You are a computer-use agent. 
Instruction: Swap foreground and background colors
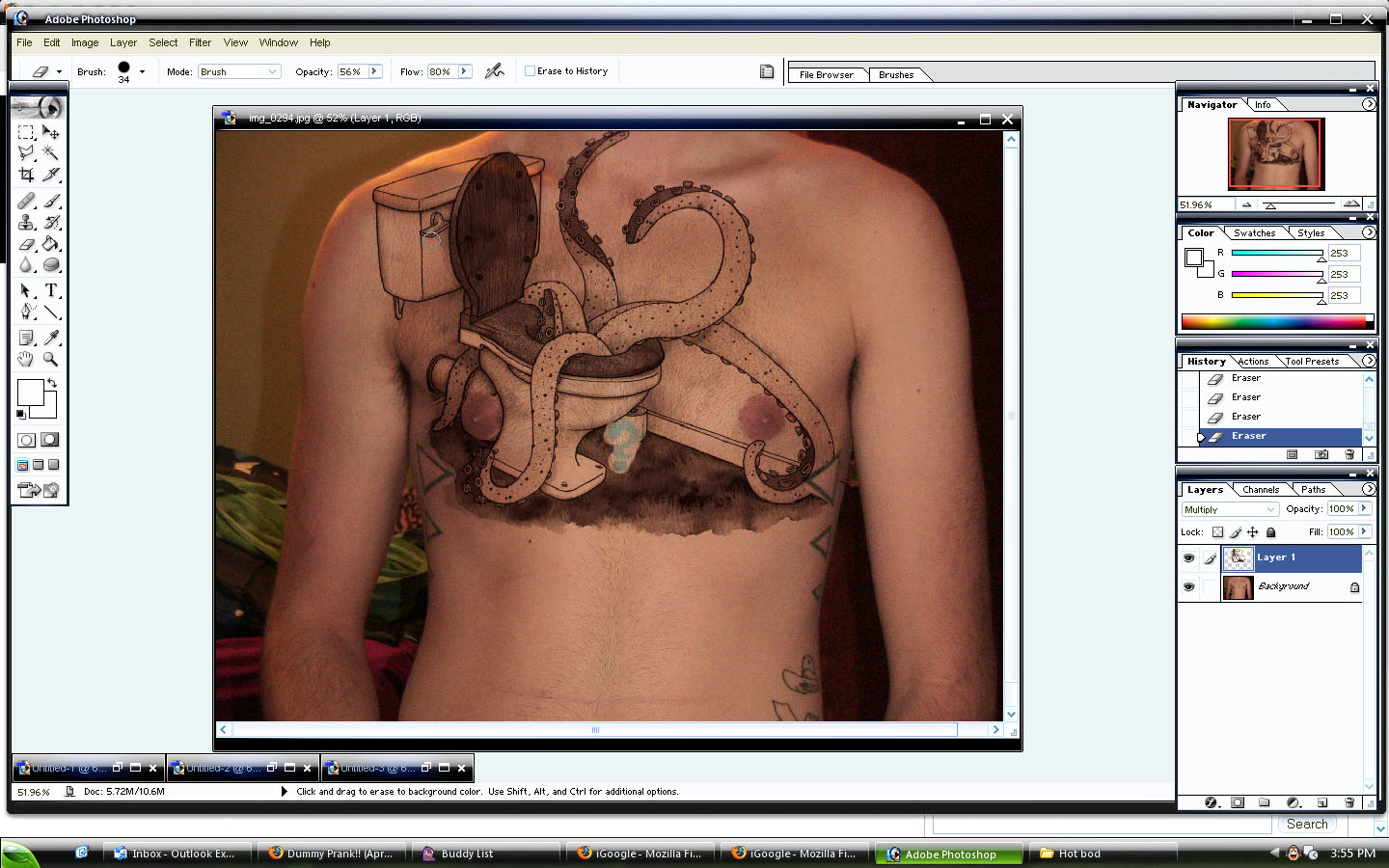[52, 383]
